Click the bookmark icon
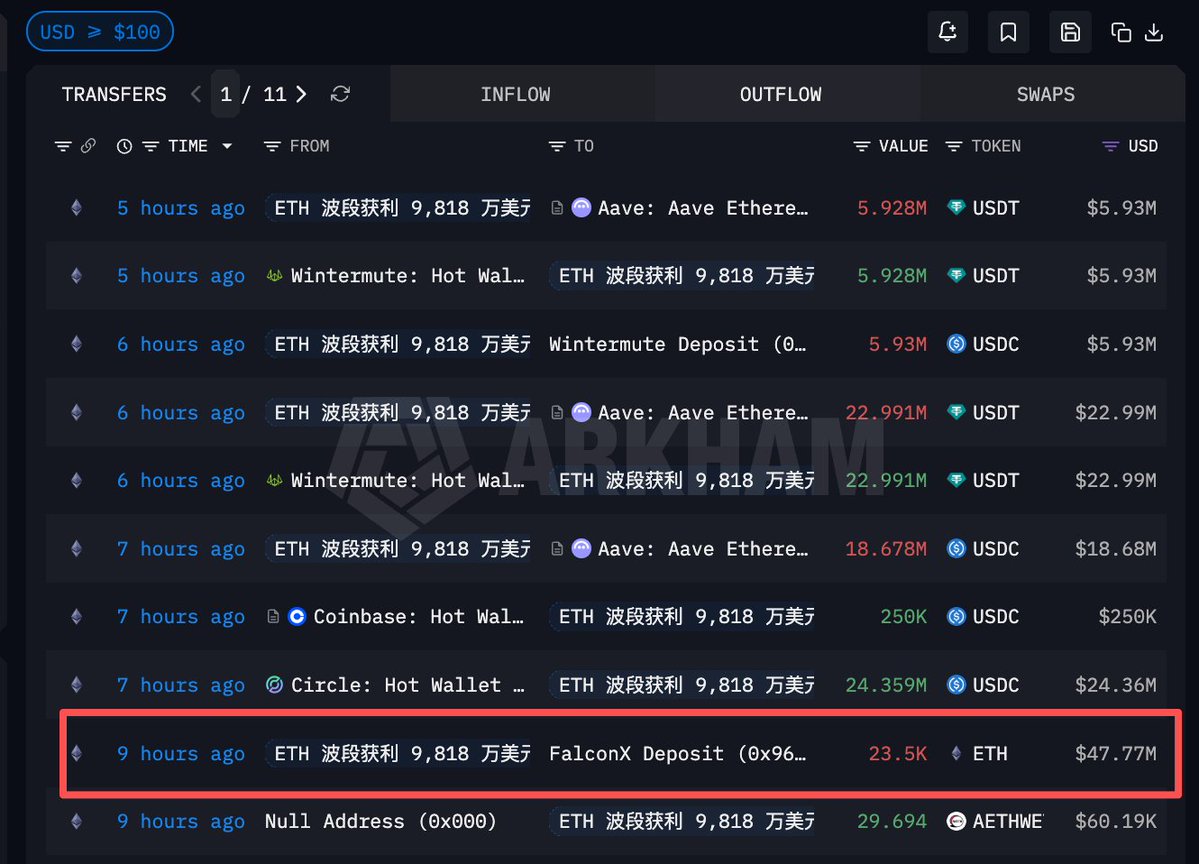1199x864 pixels. point(1008,32)
